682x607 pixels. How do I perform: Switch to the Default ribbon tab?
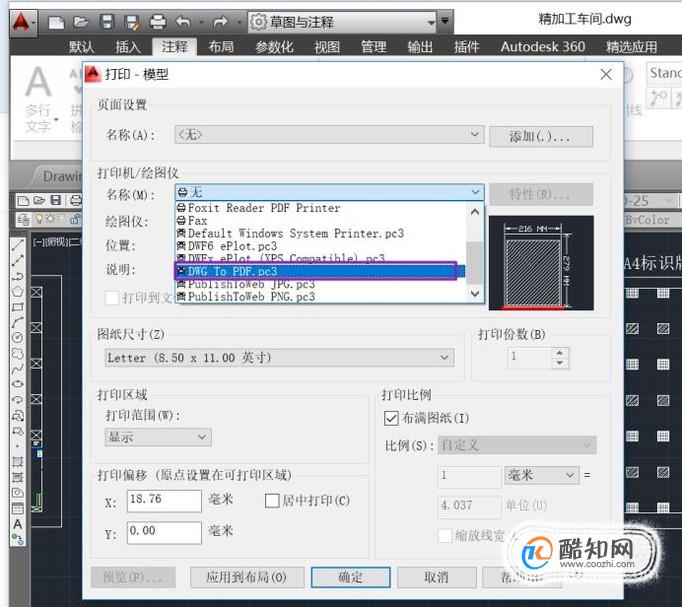click(x=81, y=47)
